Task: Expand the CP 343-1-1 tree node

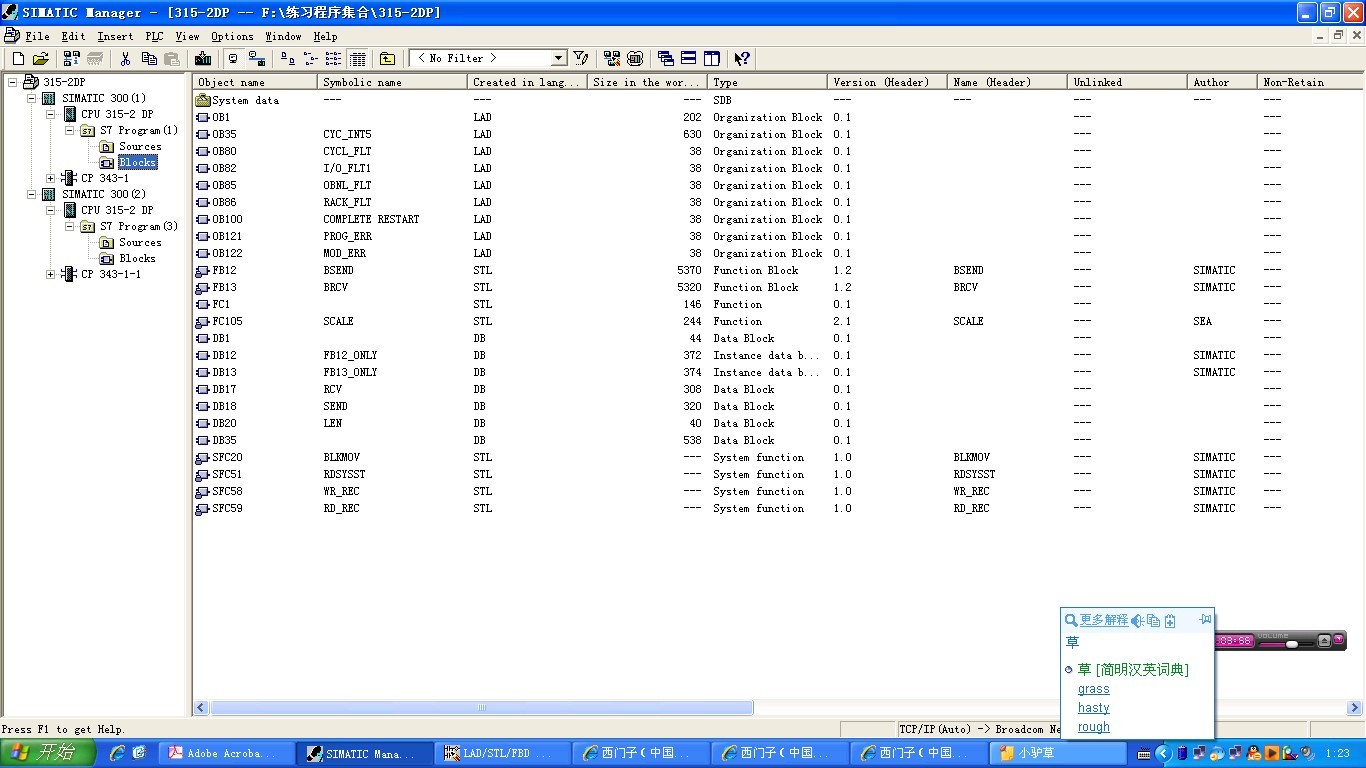Action: point(51,274)
